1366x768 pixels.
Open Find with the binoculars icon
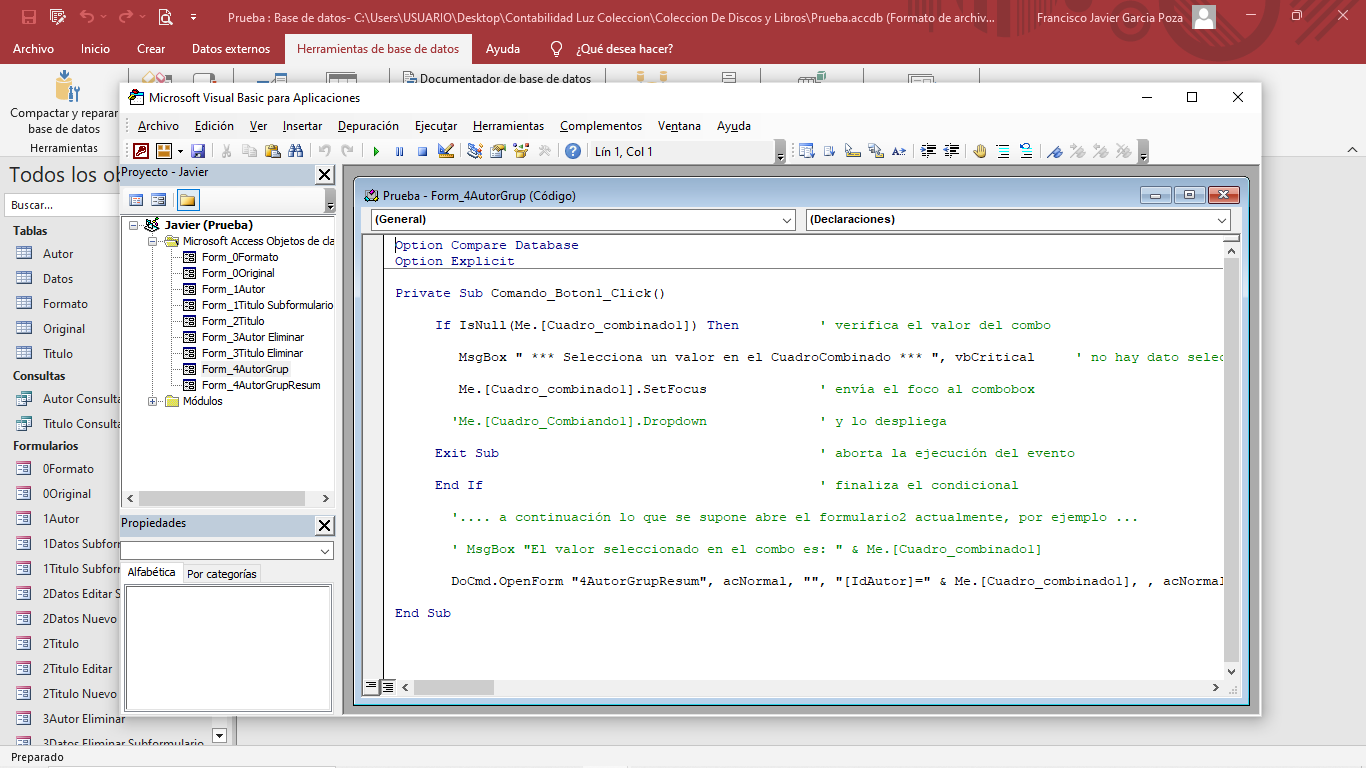[295, 151]
